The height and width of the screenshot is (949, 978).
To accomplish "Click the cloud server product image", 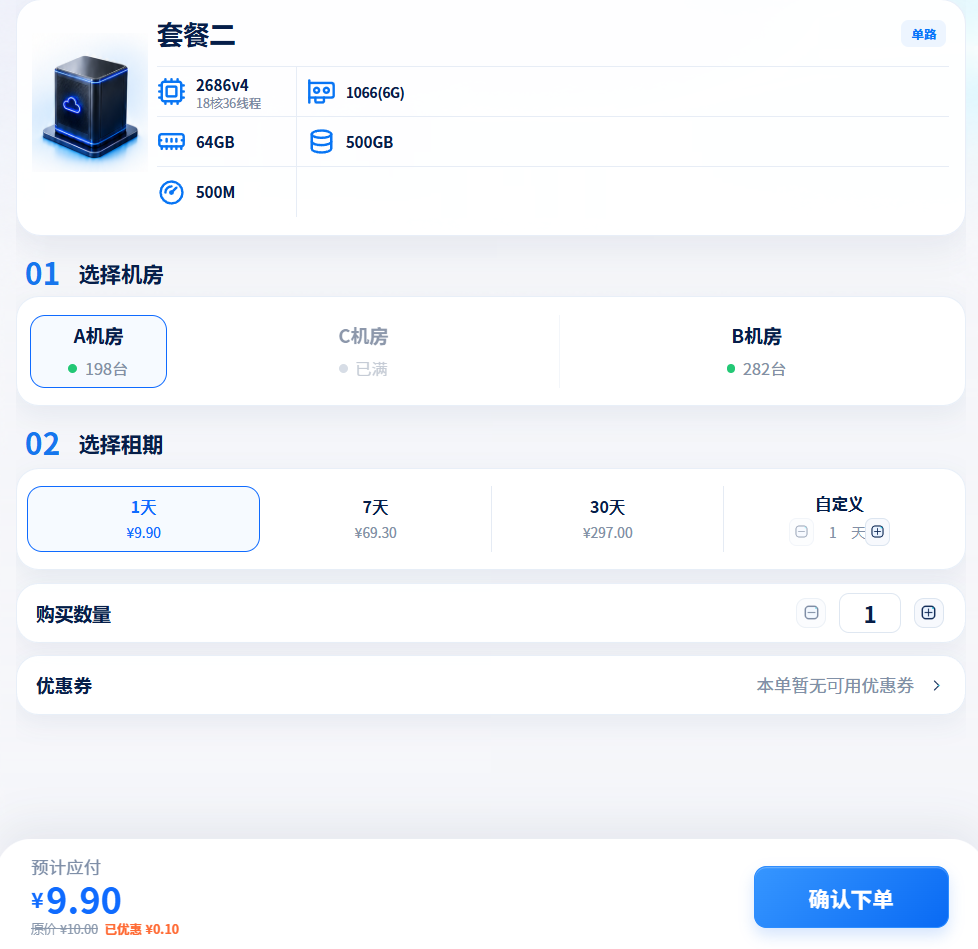I will (90, 103).
